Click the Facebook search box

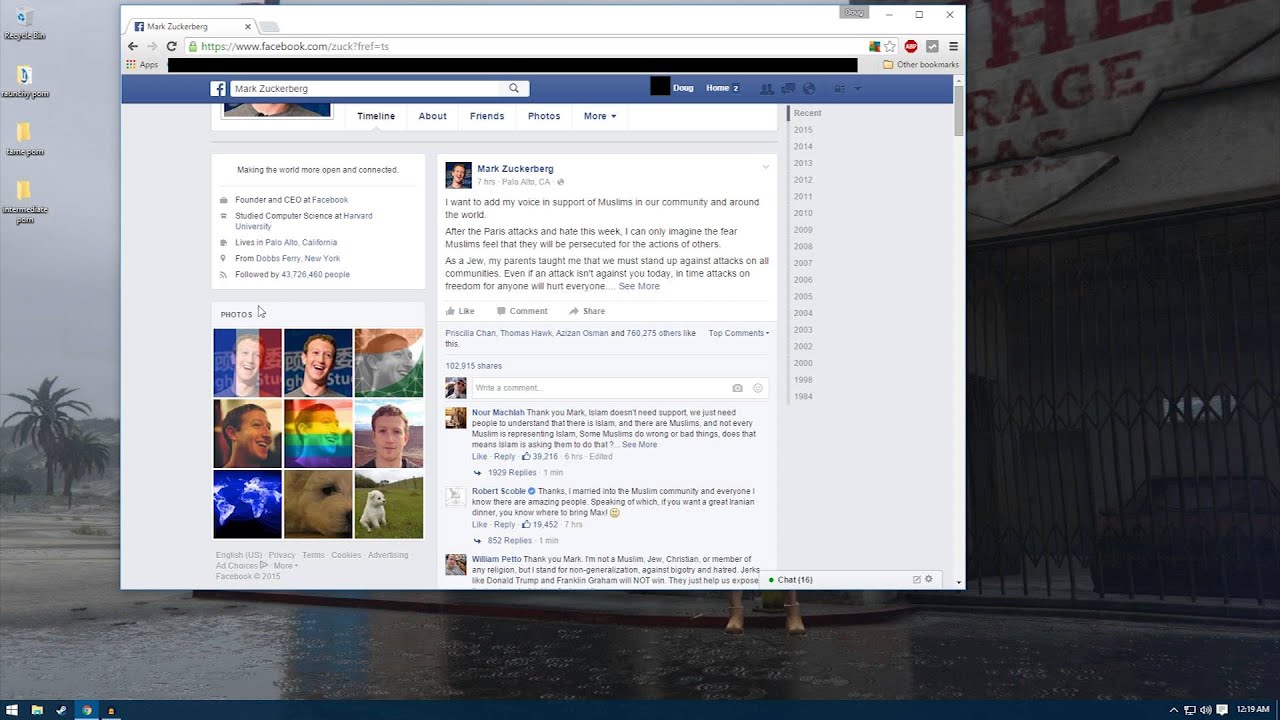pyautogui.click(x=366, y=88)
